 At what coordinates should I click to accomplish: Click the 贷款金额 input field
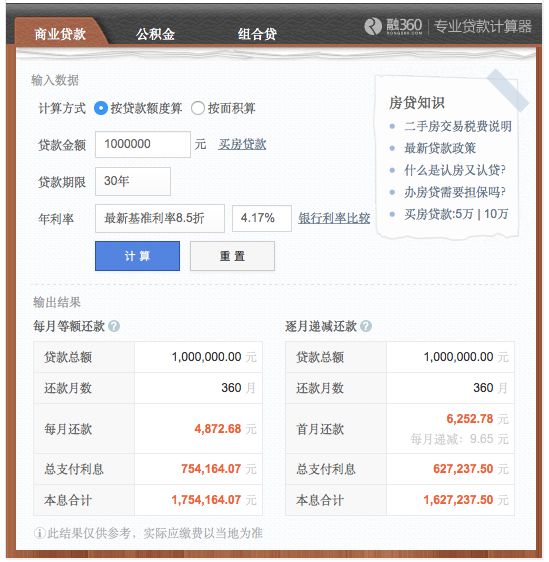pos(143,144)
